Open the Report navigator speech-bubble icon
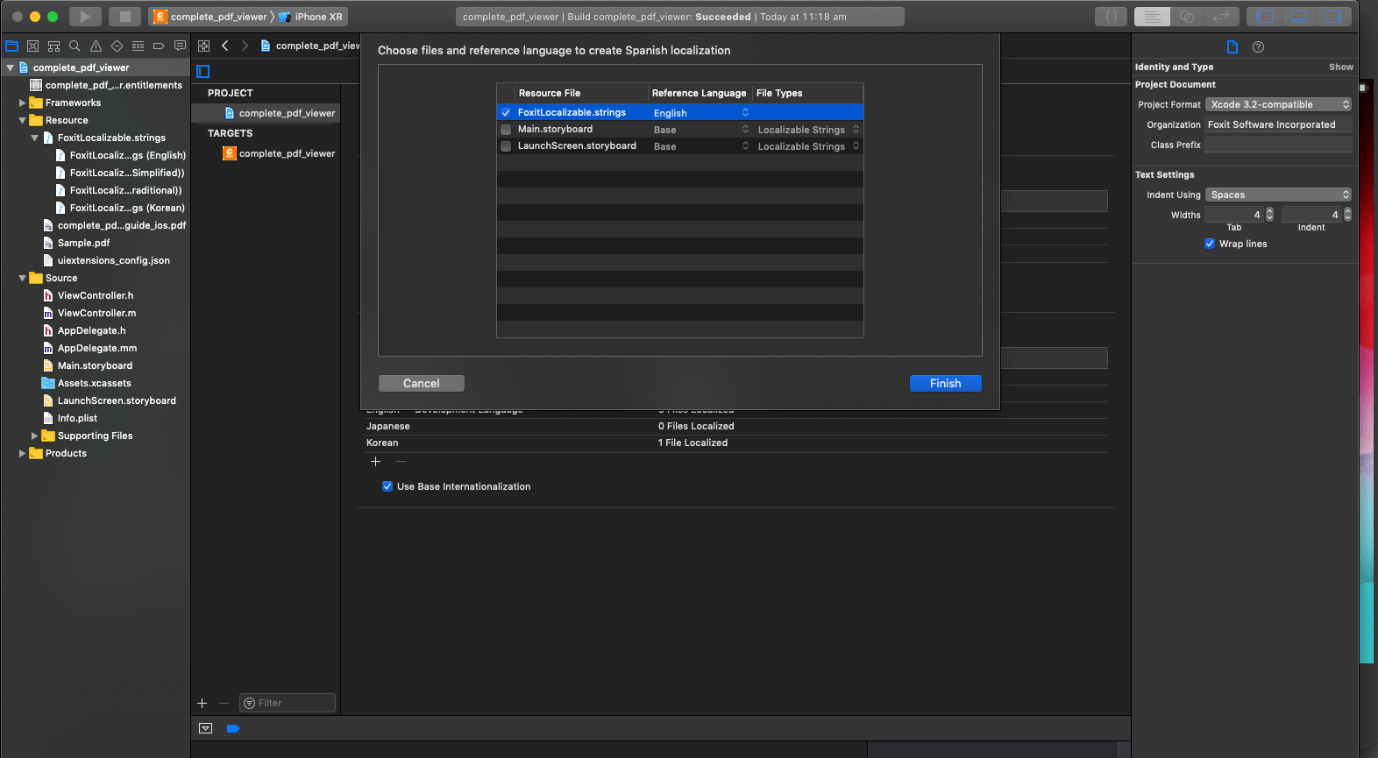The image size is (1378, 758). (x=180, y=46)
